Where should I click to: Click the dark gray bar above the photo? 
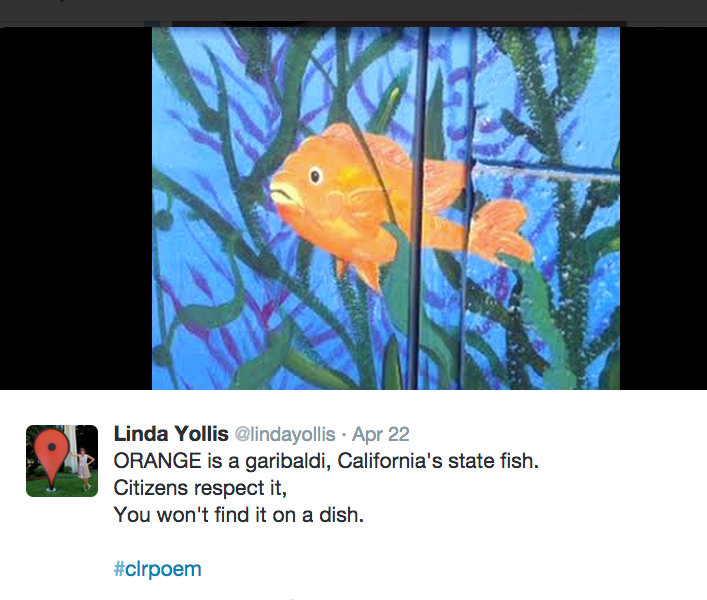click(353, 10)
